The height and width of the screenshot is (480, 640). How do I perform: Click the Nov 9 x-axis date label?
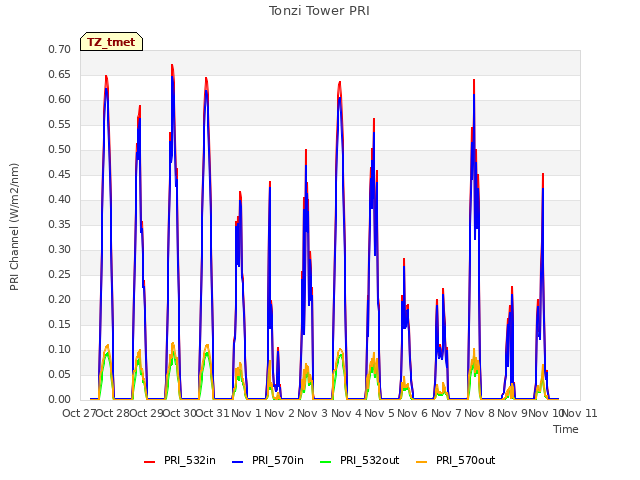click(x=513, y=413)
